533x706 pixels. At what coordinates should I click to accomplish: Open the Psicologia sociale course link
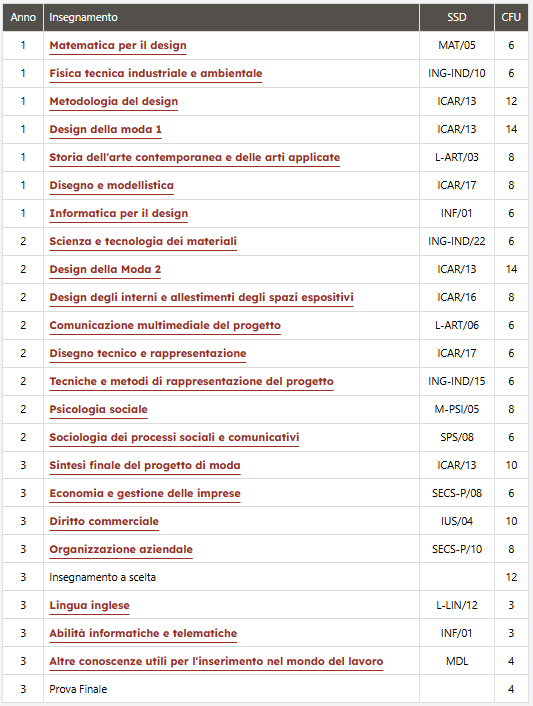tap(99, 409)
